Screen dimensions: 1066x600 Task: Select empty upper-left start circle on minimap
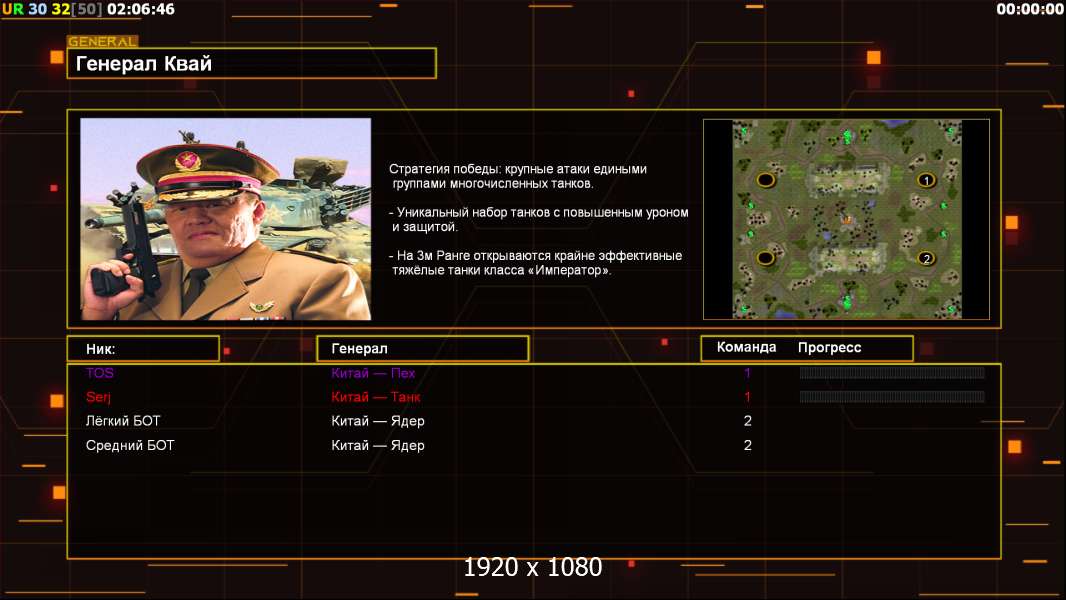[766, 180]
